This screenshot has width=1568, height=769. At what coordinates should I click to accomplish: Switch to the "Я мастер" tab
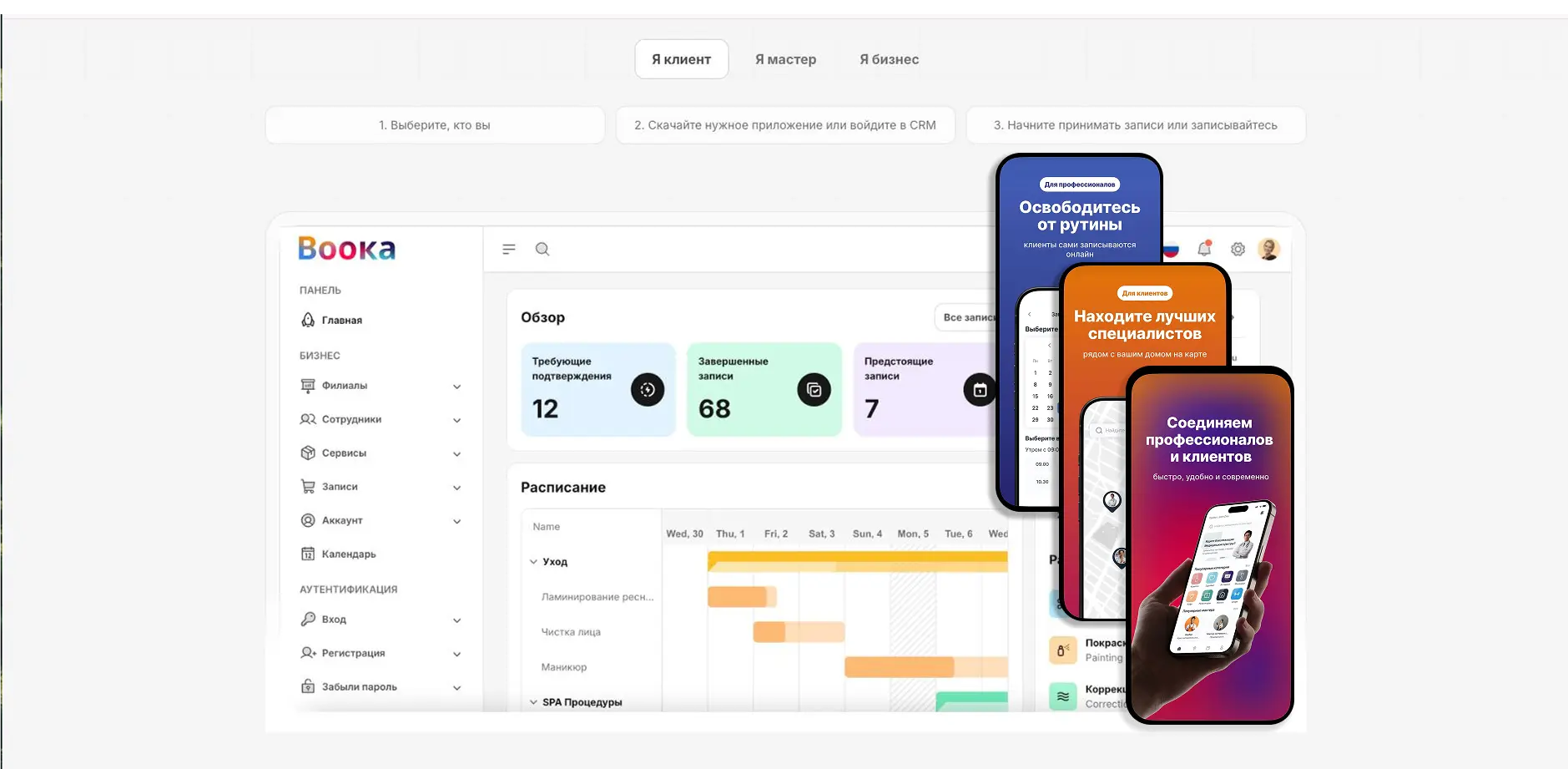[785, 59]
